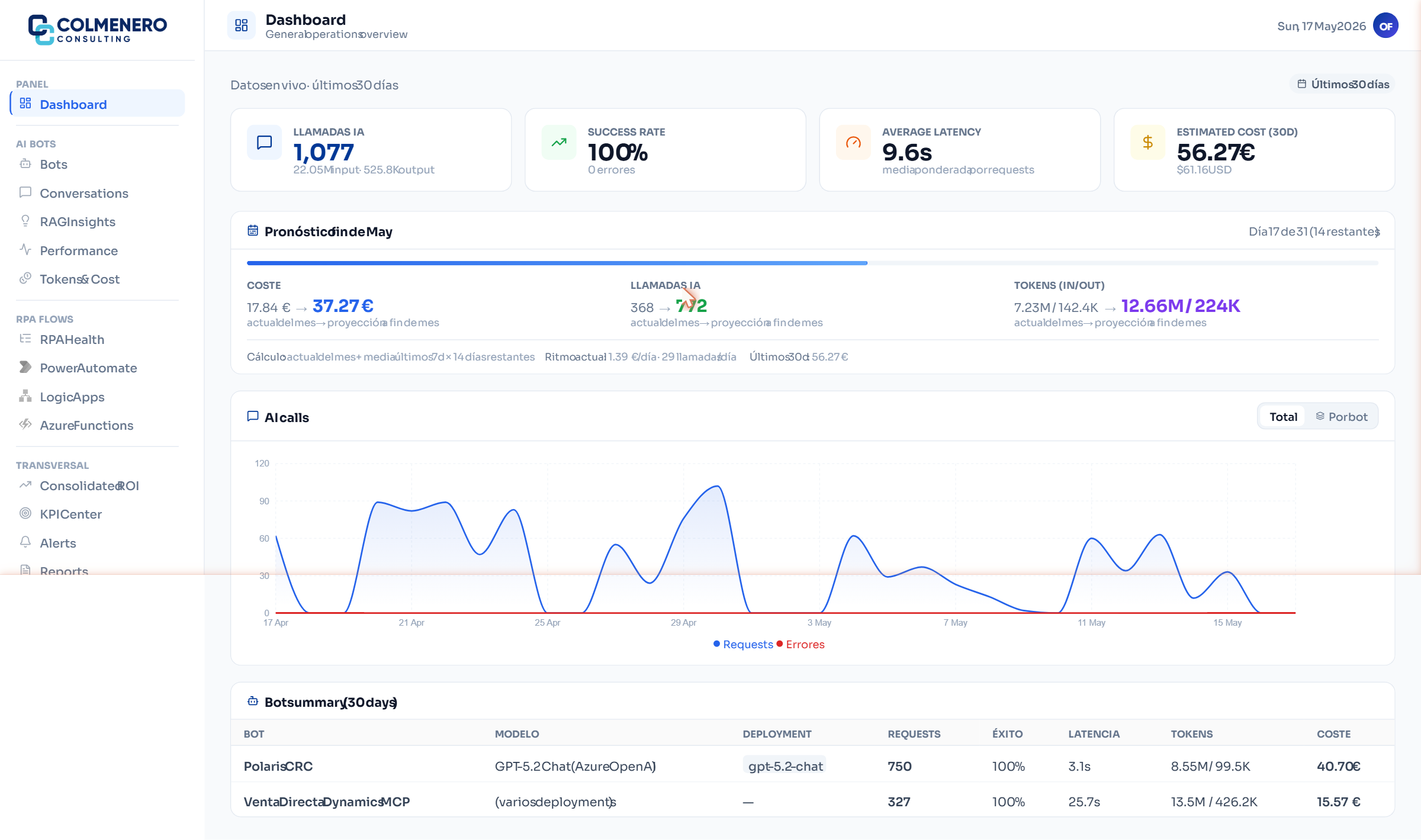
Task: Click the Success Rate trend icon
Action: pyautogui.click(x=558, y=142)
